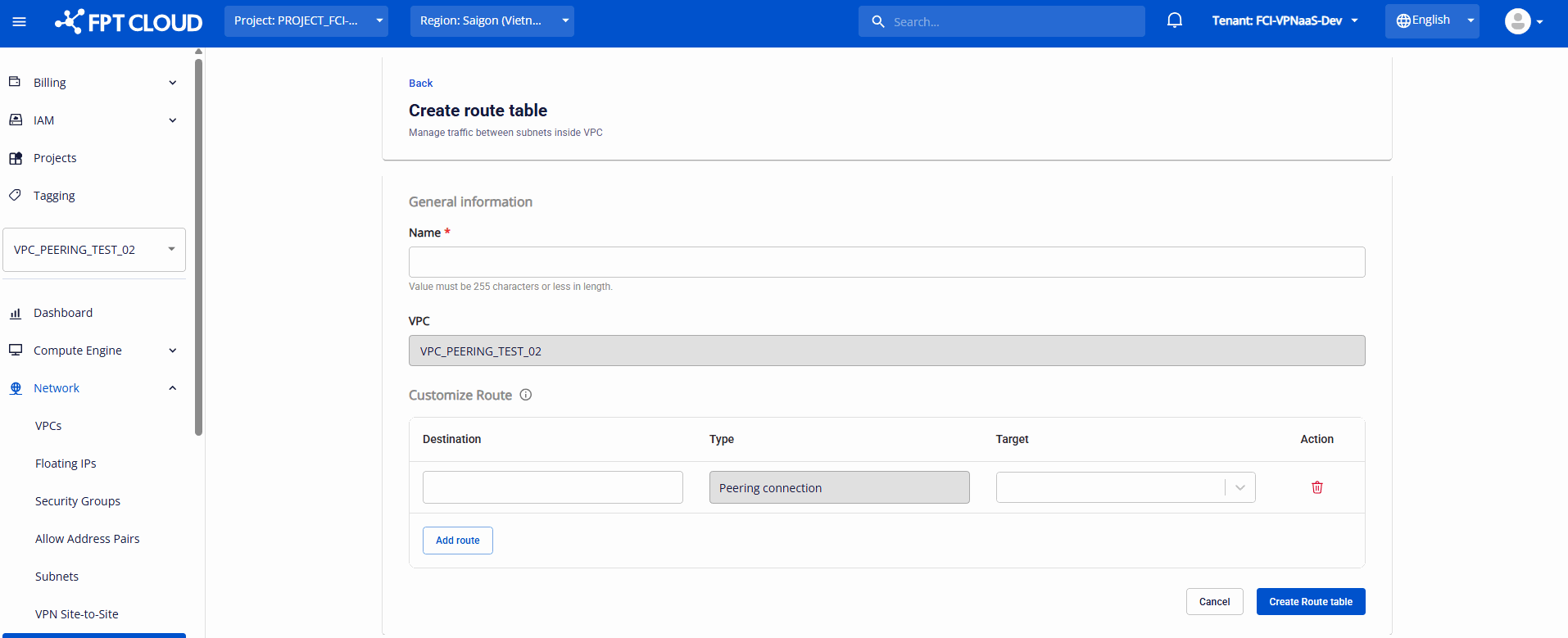Click the Projects sidebar icon

tap(15, 158)
